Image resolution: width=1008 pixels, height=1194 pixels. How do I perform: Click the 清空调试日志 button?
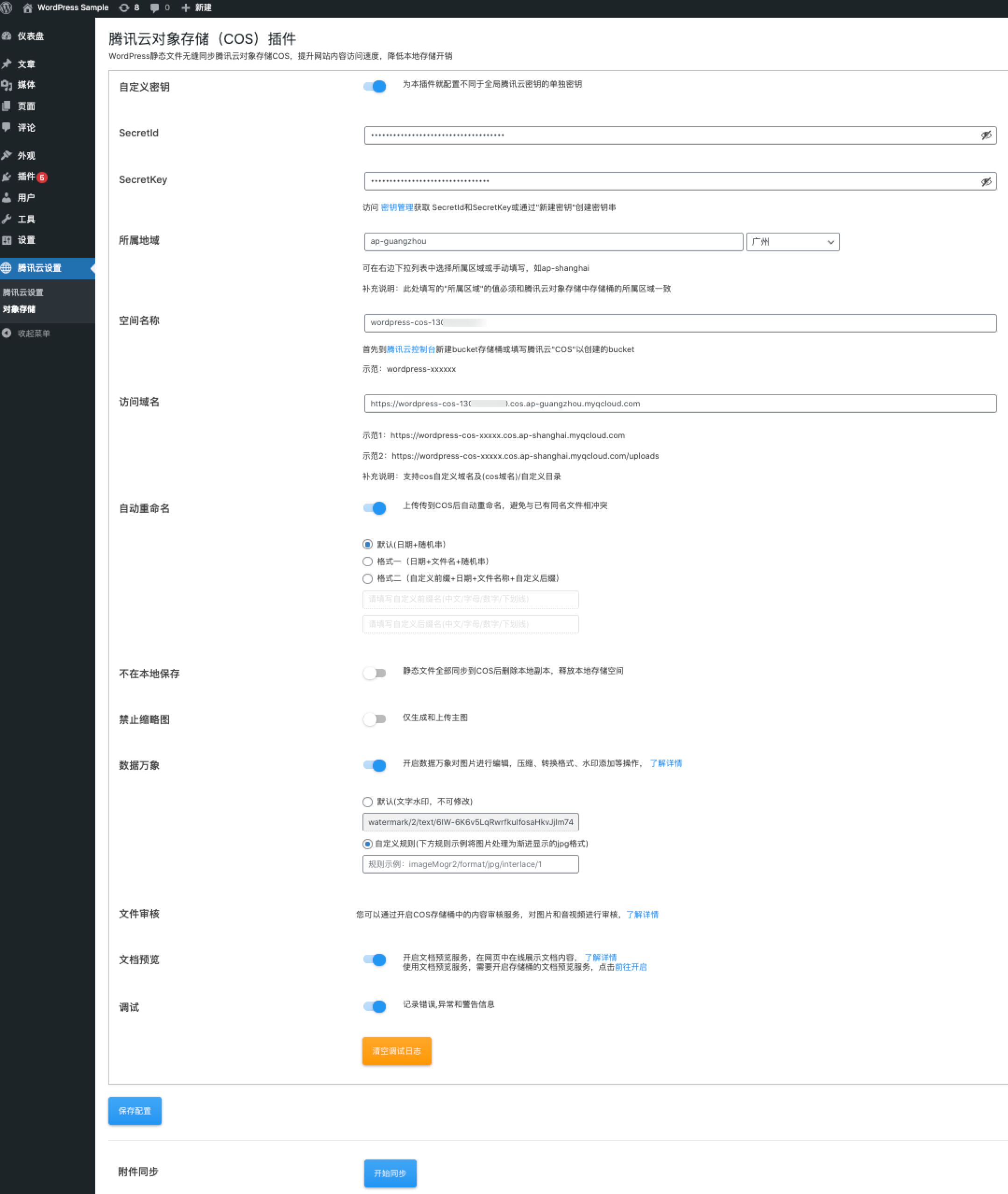397,1051
